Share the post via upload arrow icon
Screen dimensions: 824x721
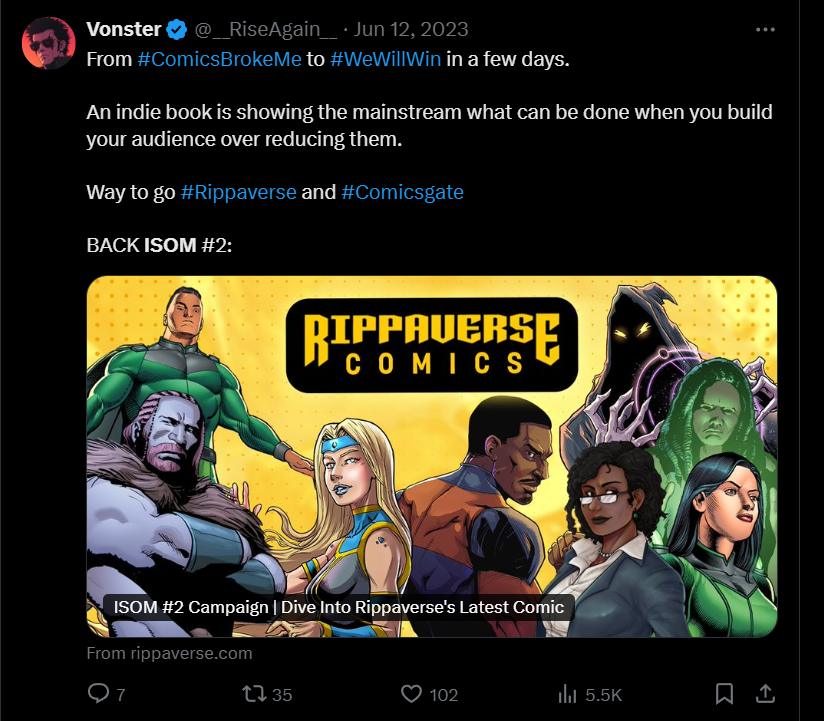pos(765,693)
